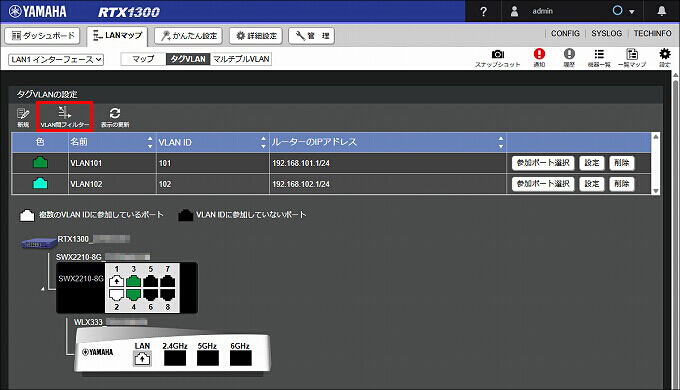Take a snapshot with the camera icon
Viewport: 680px width, 390px height.
(x=497, y=58)
